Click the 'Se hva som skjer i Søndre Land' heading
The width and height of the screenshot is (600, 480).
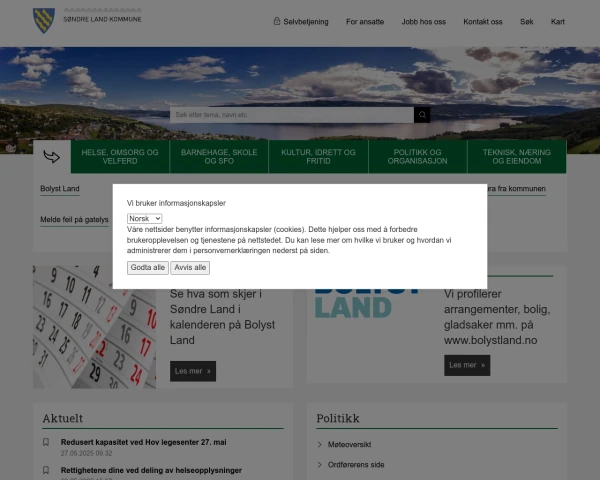(222, 317)
